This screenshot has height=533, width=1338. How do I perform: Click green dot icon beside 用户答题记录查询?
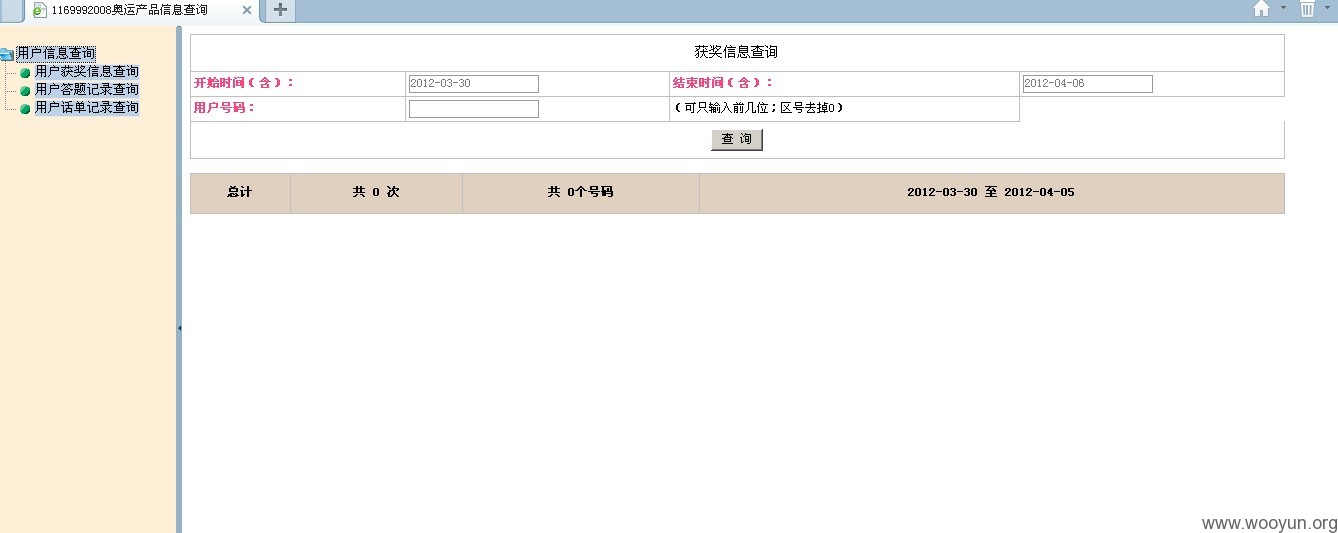pos(25,91)
